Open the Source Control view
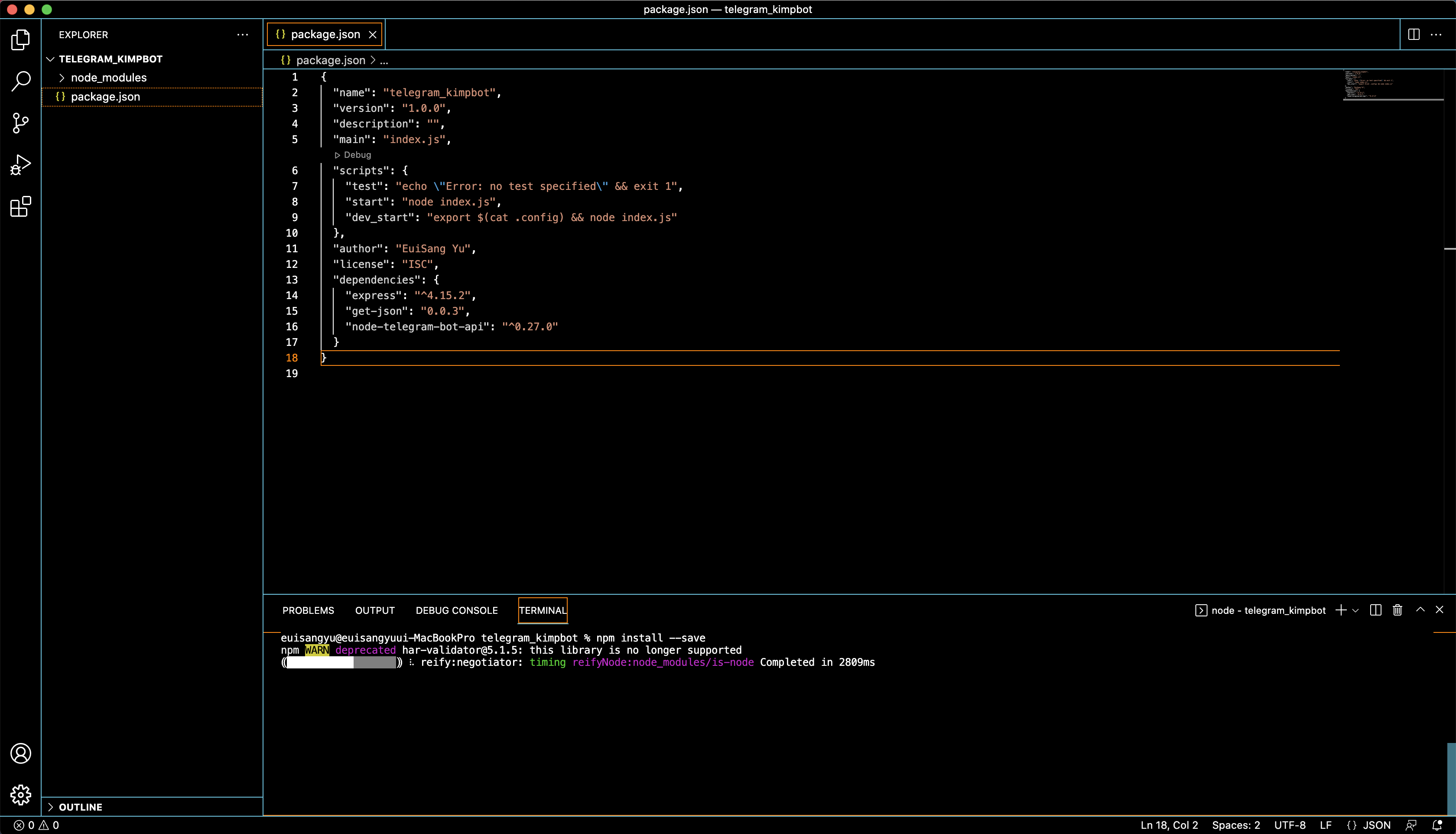Viewport: 1456px width, 834px height. [x=21, y=123]
